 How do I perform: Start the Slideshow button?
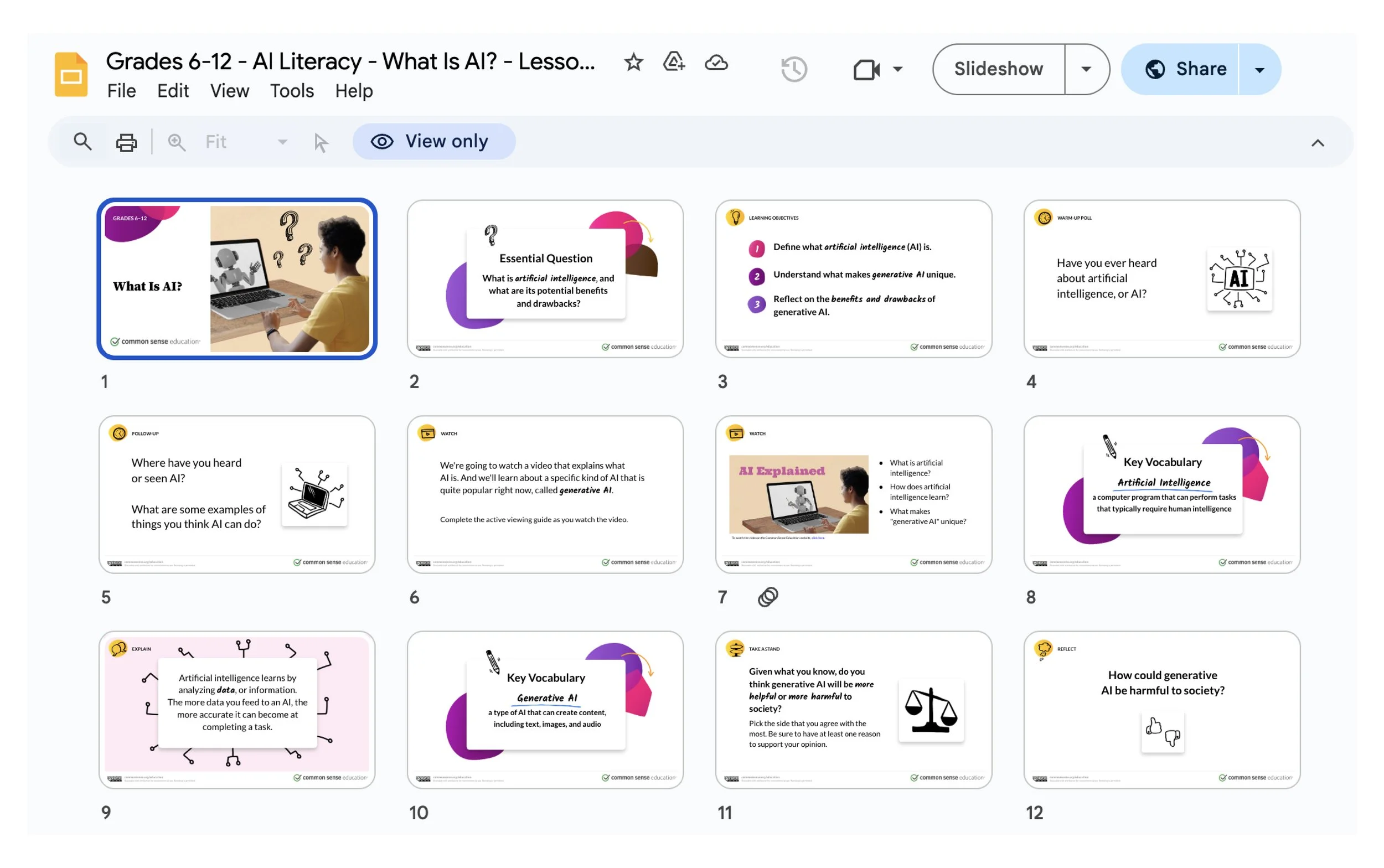click(x=998, y=69)
